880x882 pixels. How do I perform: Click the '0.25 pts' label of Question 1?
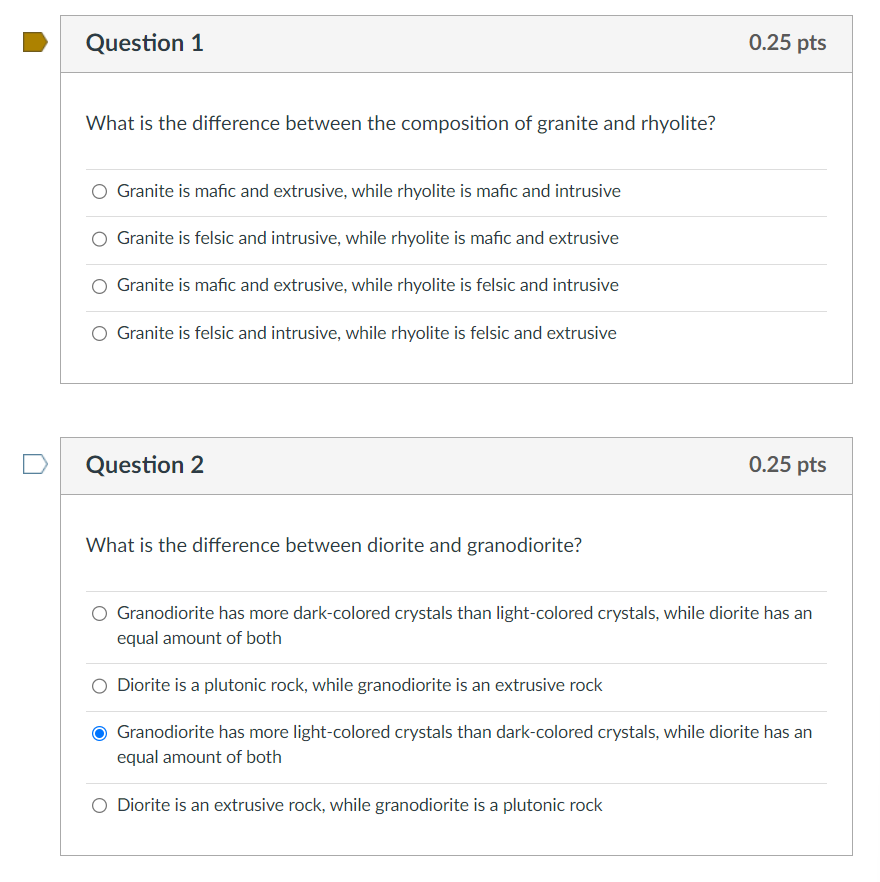[x=787, y=43]
